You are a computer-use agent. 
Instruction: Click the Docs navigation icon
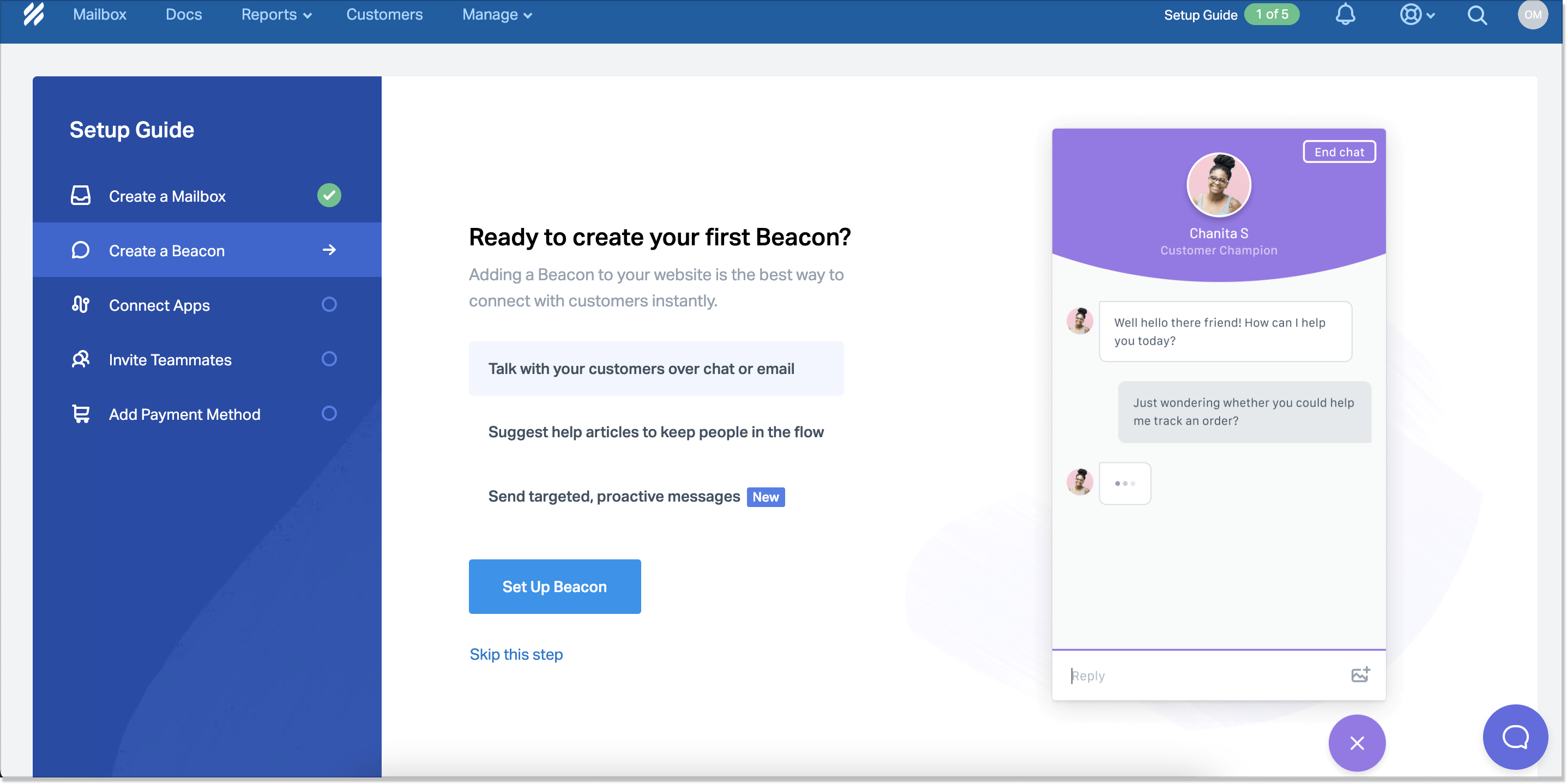tap(185, 13)
